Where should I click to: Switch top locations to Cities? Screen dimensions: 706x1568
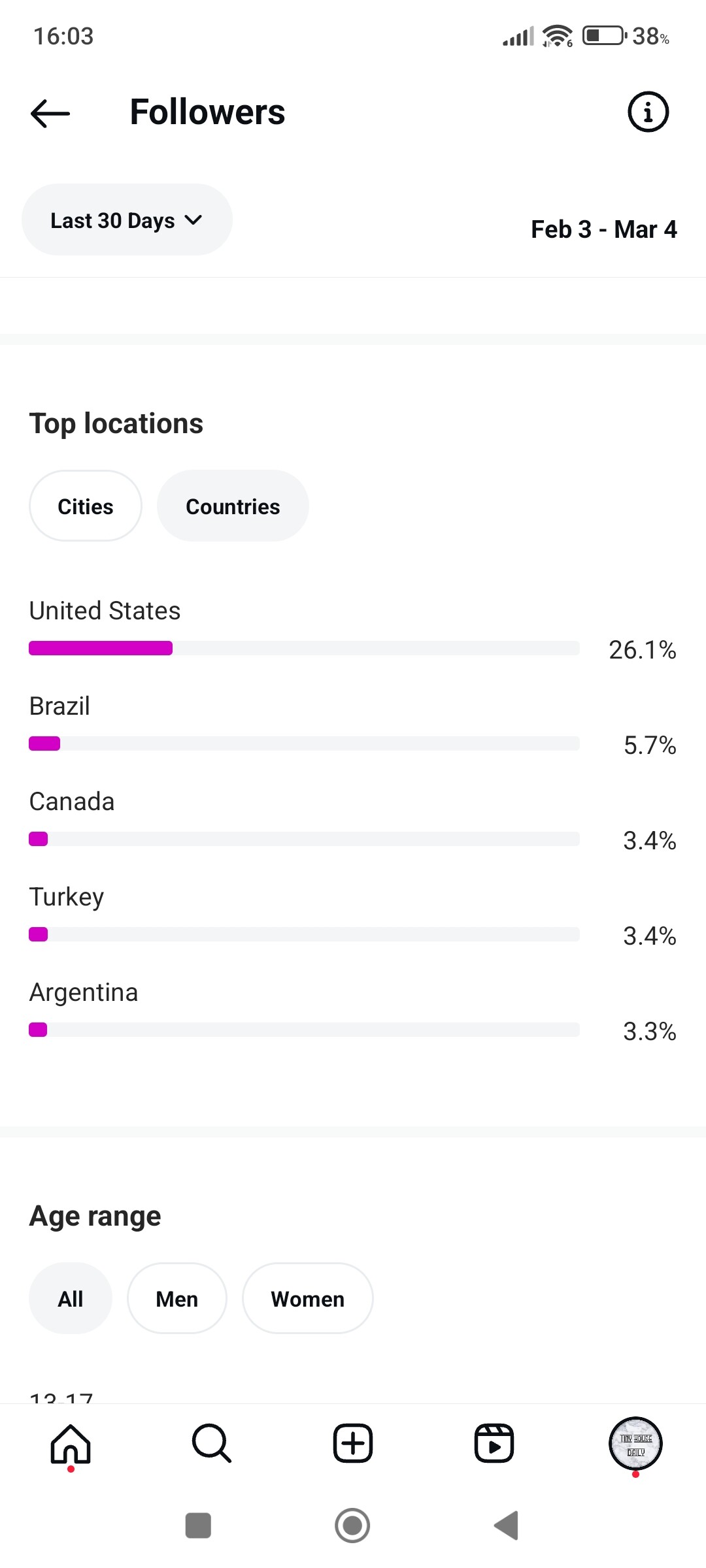pos(86,506)
